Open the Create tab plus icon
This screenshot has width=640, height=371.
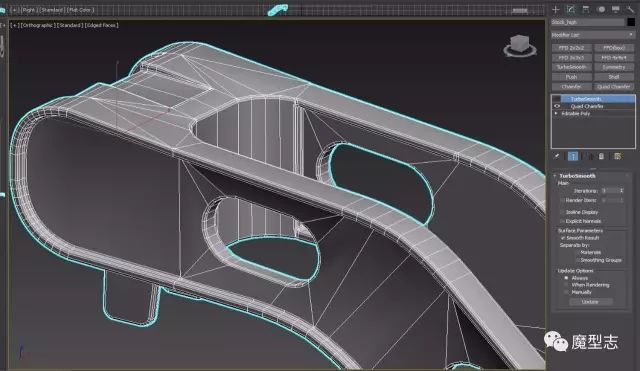[556, 9]
